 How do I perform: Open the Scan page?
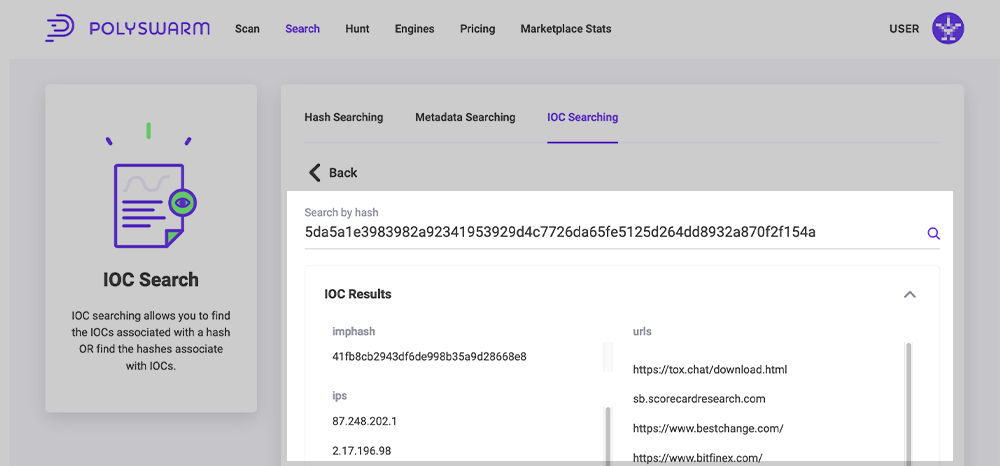tap(247, 29)
